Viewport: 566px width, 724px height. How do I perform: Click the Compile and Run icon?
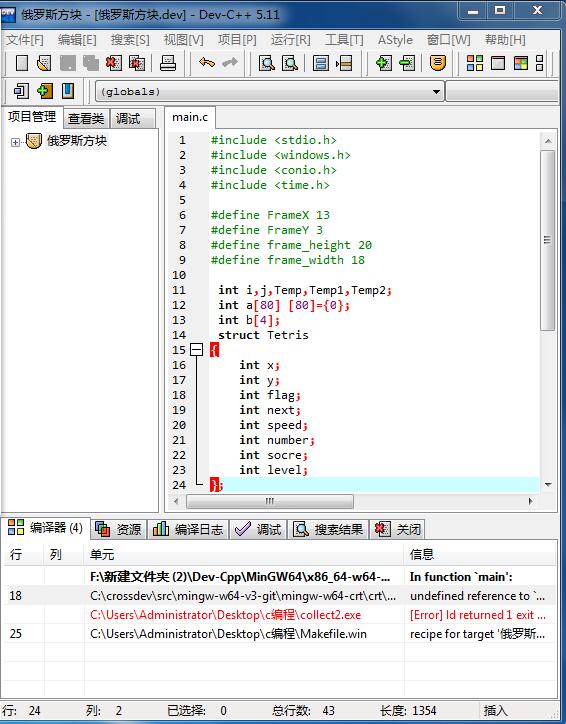pos(521,63)
